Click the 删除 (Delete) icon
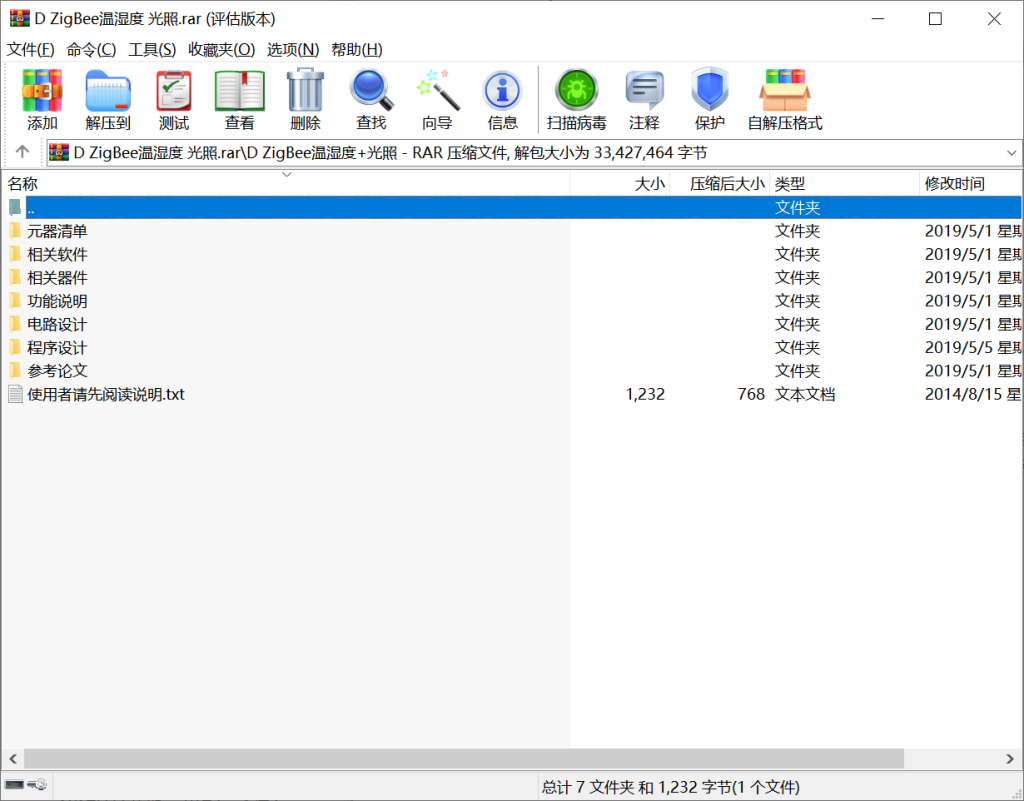 pos(305,99)
